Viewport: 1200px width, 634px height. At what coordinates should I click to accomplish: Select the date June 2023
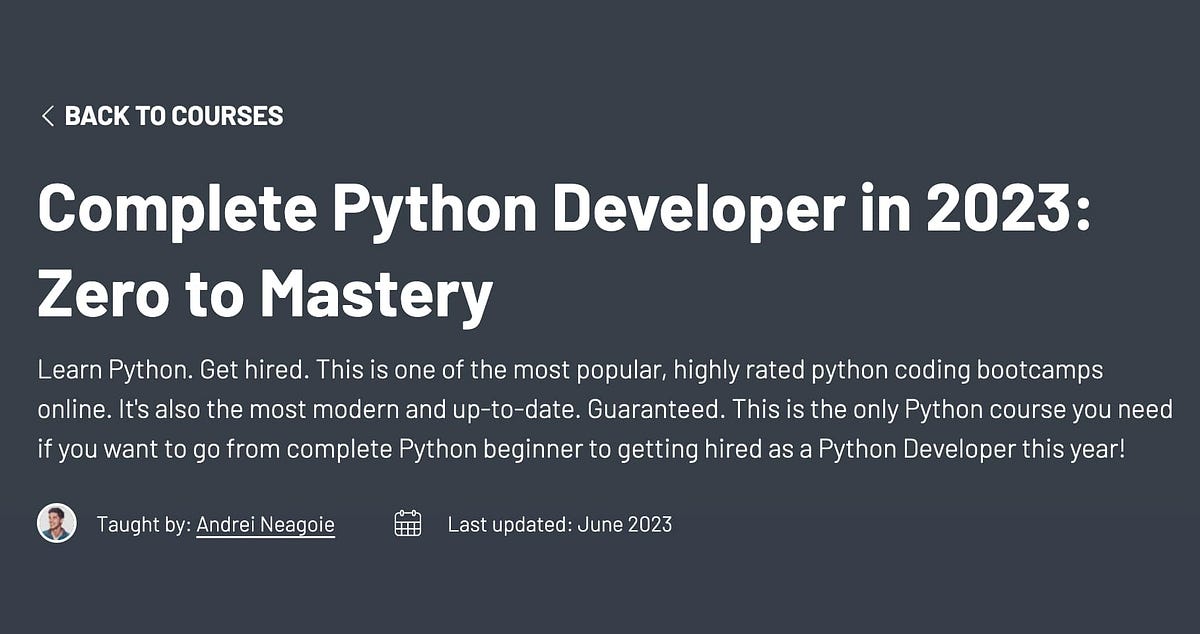pyautogui.click(x=624, y=523)
